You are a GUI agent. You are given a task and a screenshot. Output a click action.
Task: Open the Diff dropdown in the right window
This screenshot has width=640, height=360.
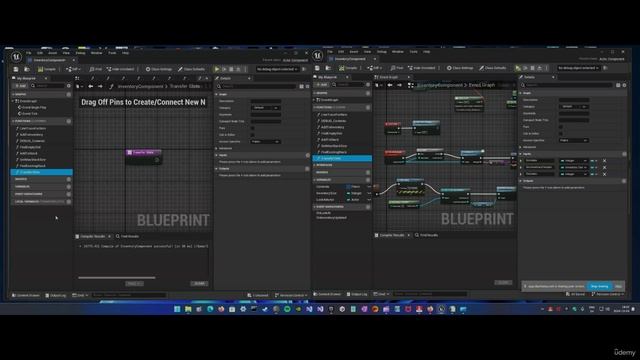click(375, 68)
